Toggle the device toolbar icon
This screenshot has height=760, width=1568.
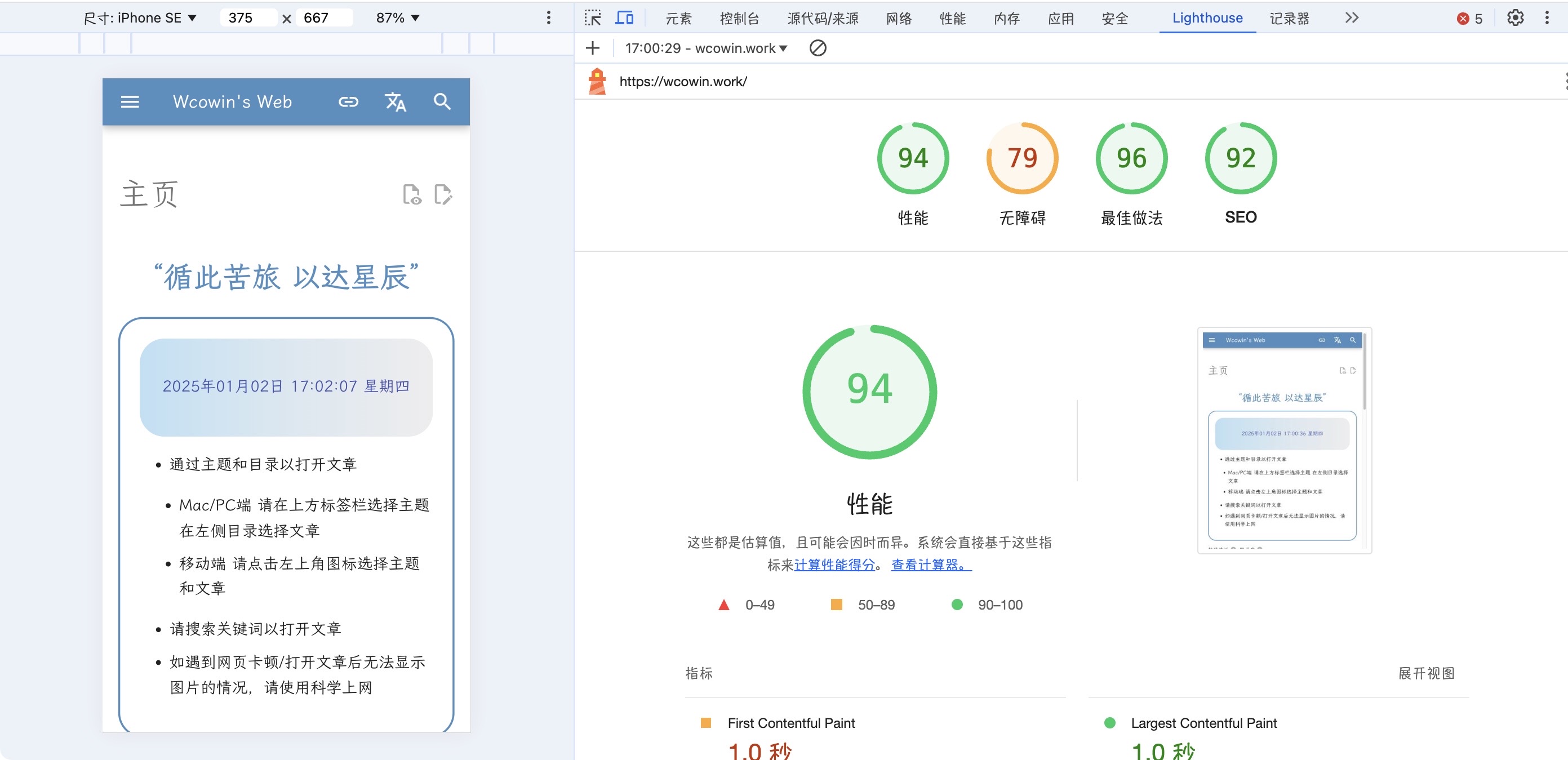point(624,17)
